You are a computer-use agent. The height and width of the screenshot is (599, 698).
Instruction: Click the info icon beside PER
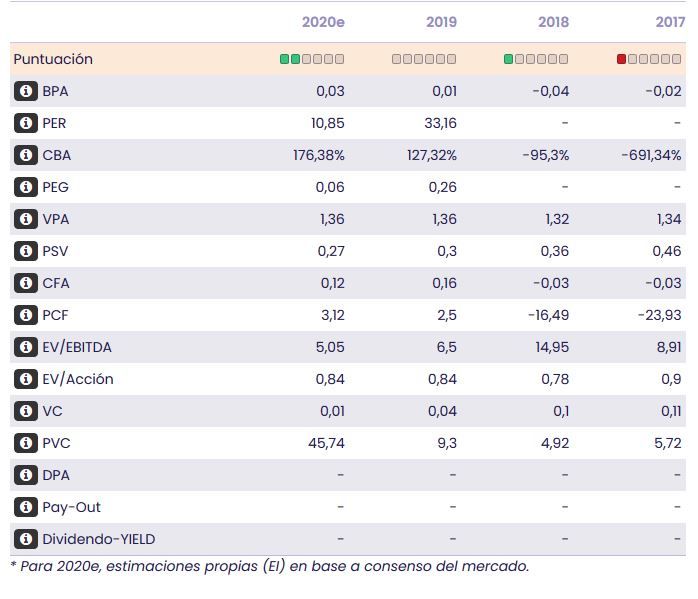click(25, 123)
